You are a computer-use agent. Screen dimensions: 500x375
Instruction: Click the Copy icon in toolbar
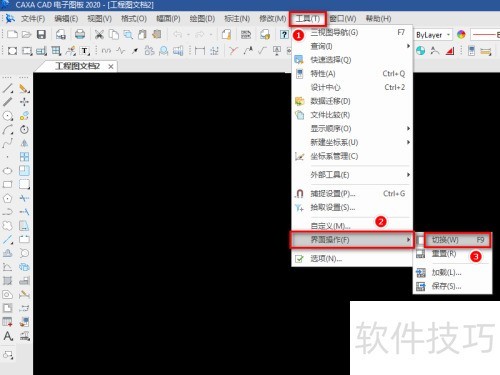coord(114,34)
